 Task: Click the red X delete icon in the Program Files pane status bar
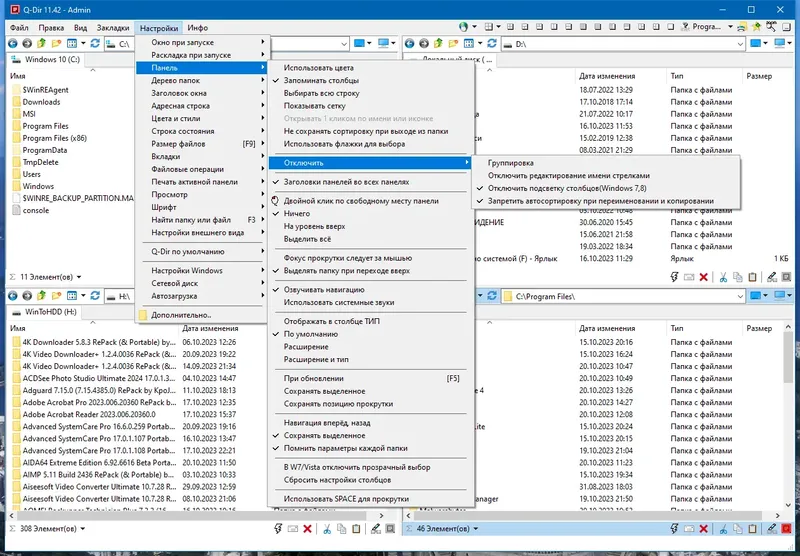[x=704, y=529]
